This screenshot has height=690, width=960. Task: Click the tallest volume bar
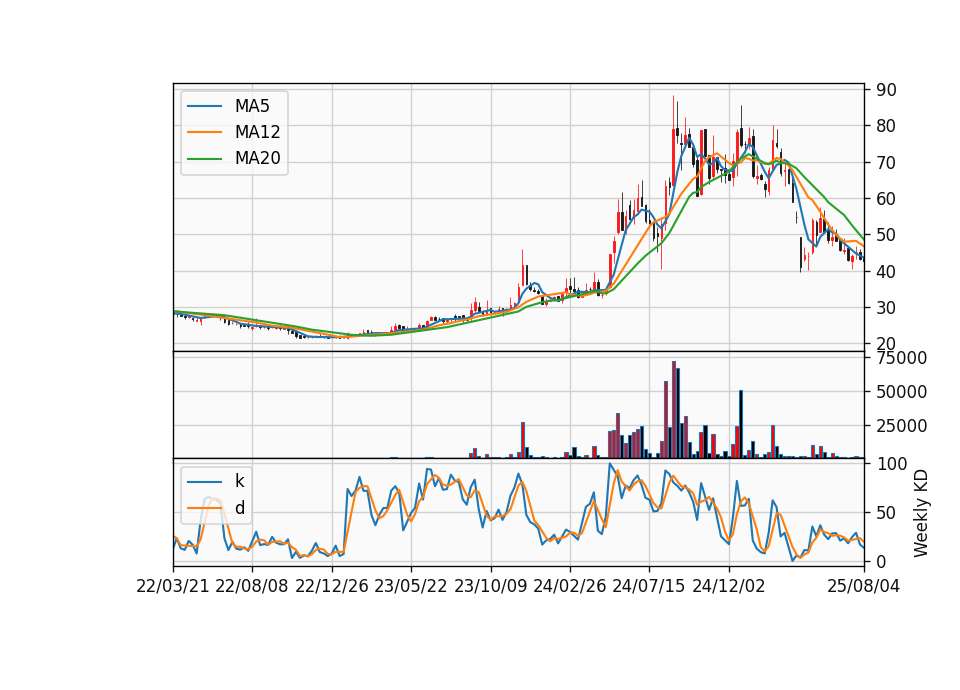[674, 410]
